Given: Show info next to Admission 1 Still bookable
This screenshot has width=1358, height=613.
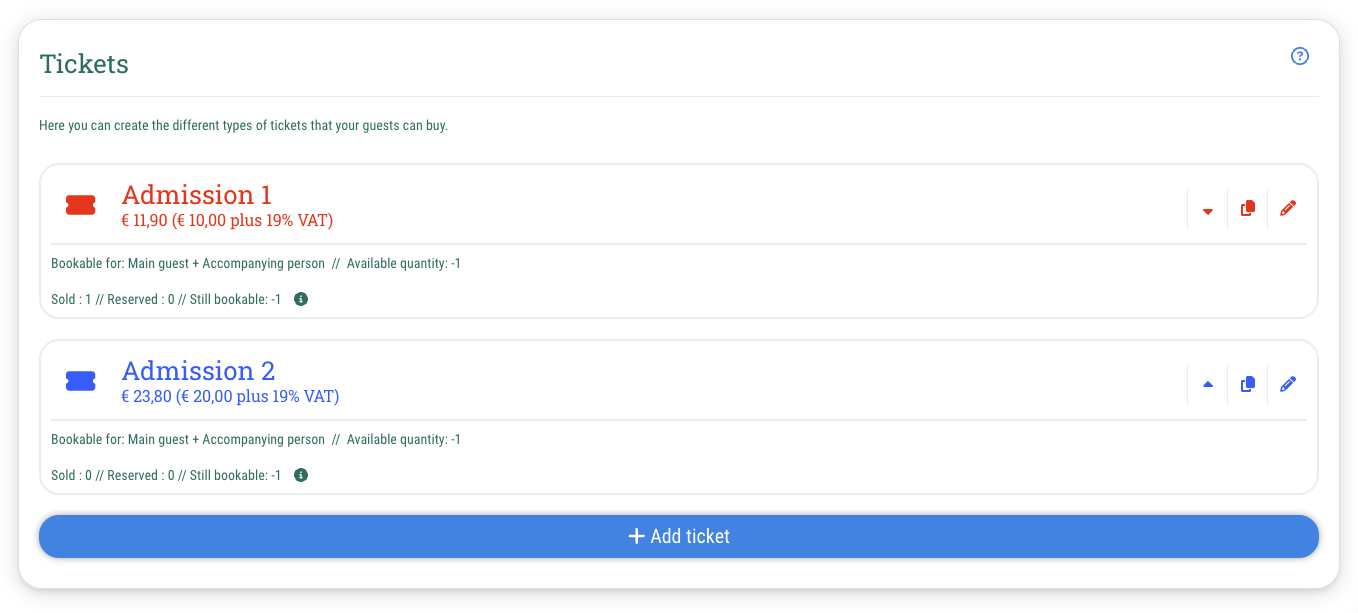Looking at the screenshot, I should [301, 299].
